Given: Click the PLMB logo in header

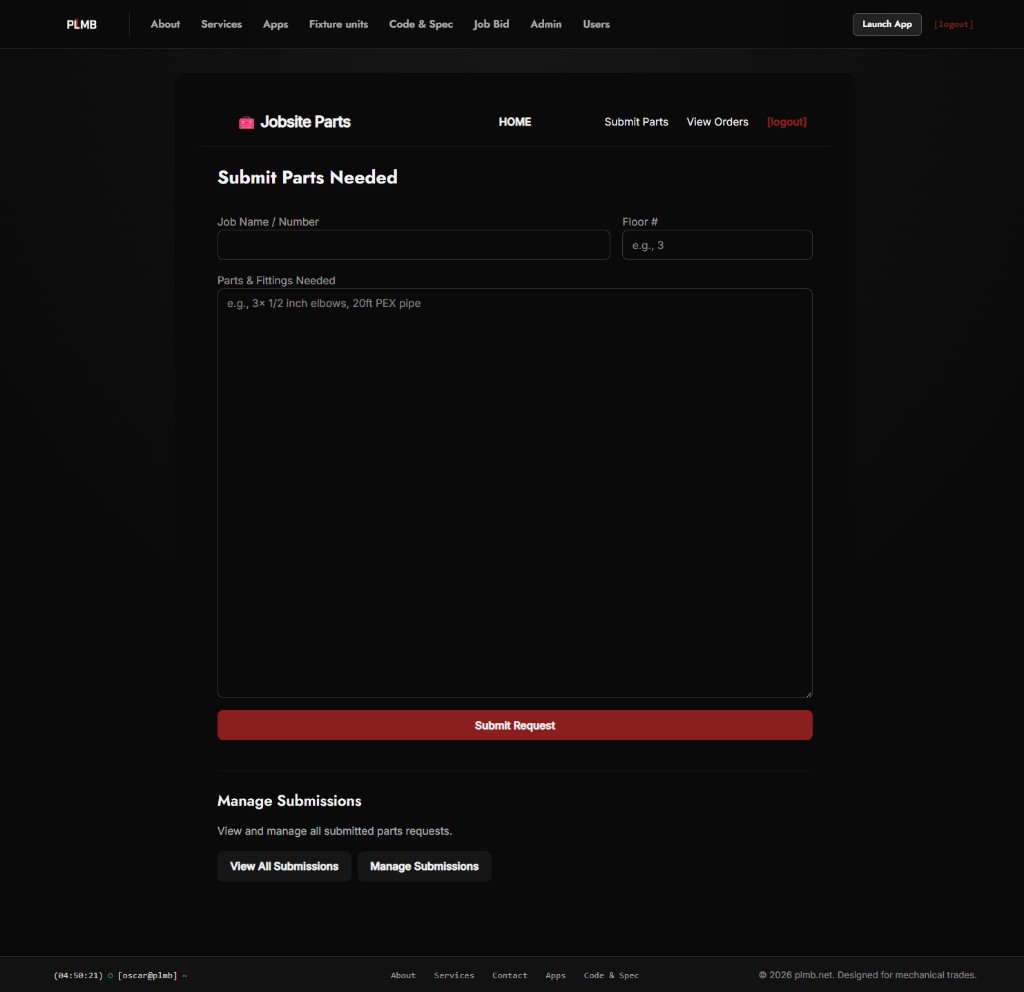Looking at the screenshot, I should pyautogui.click(x=82, y=24).
